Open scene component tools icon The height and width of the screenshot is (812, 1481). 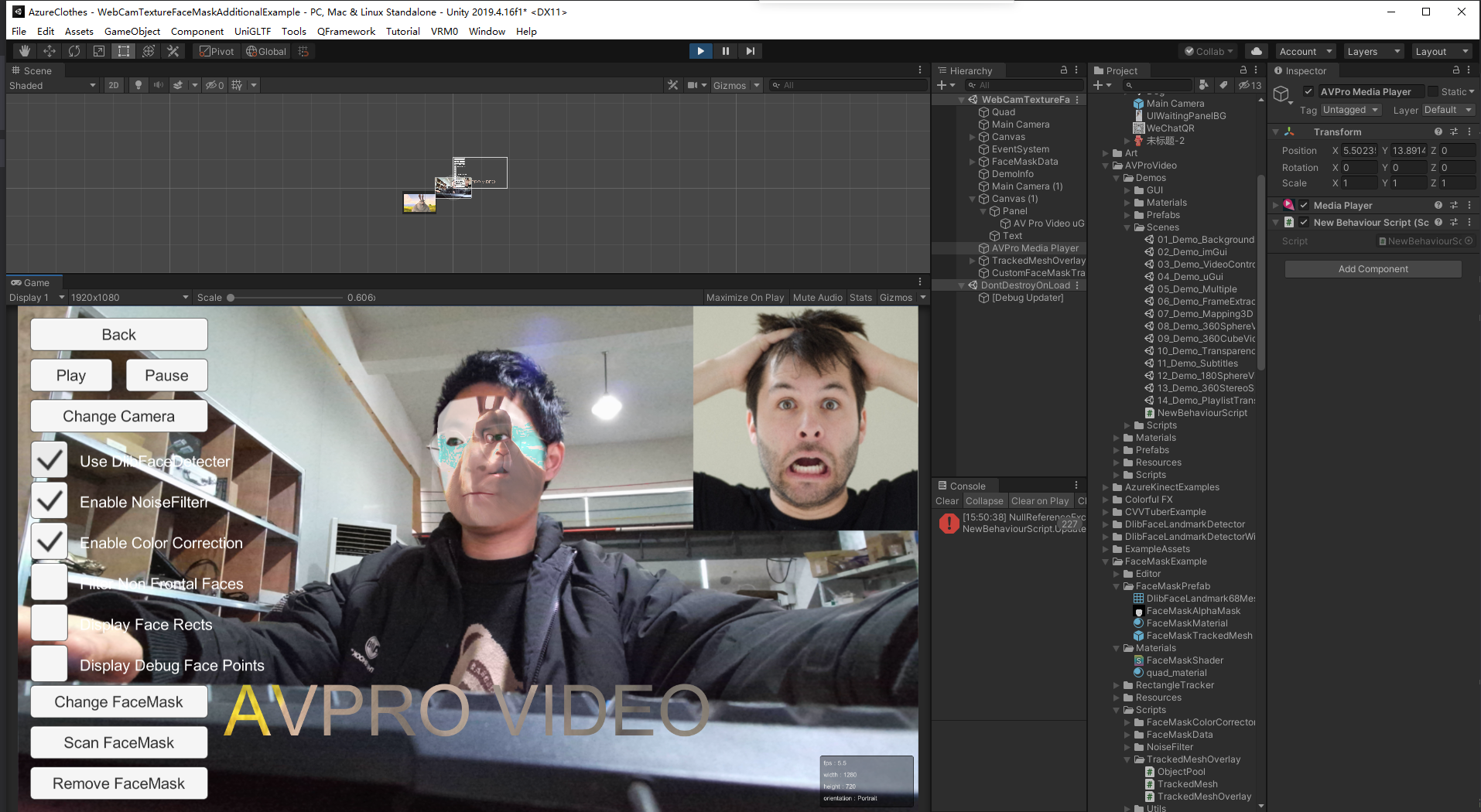click(x=673, y=85)
